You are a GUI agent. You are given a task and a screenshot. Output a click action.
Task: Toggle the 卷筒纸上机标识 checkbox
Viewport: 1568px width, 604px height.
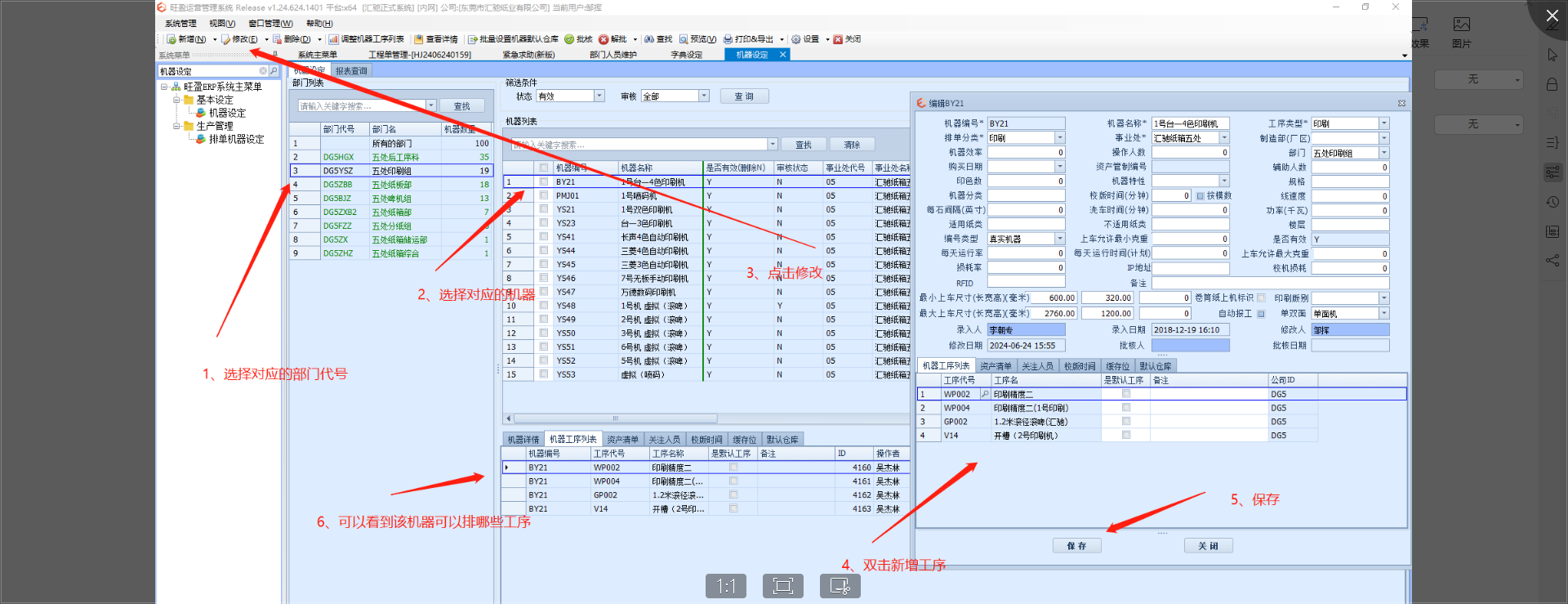coord(1262,298)
